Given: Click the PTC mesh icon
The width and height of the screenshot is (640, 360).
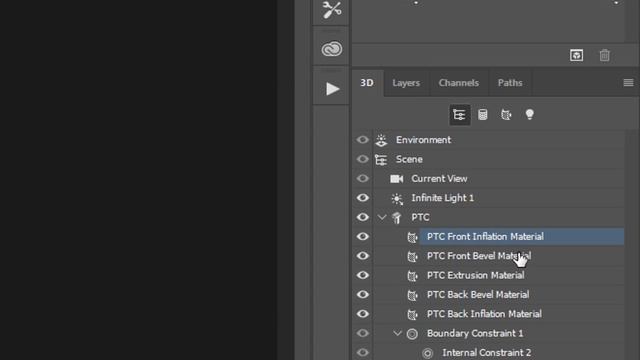Looking at the screenshot, I should coord(397,218).
